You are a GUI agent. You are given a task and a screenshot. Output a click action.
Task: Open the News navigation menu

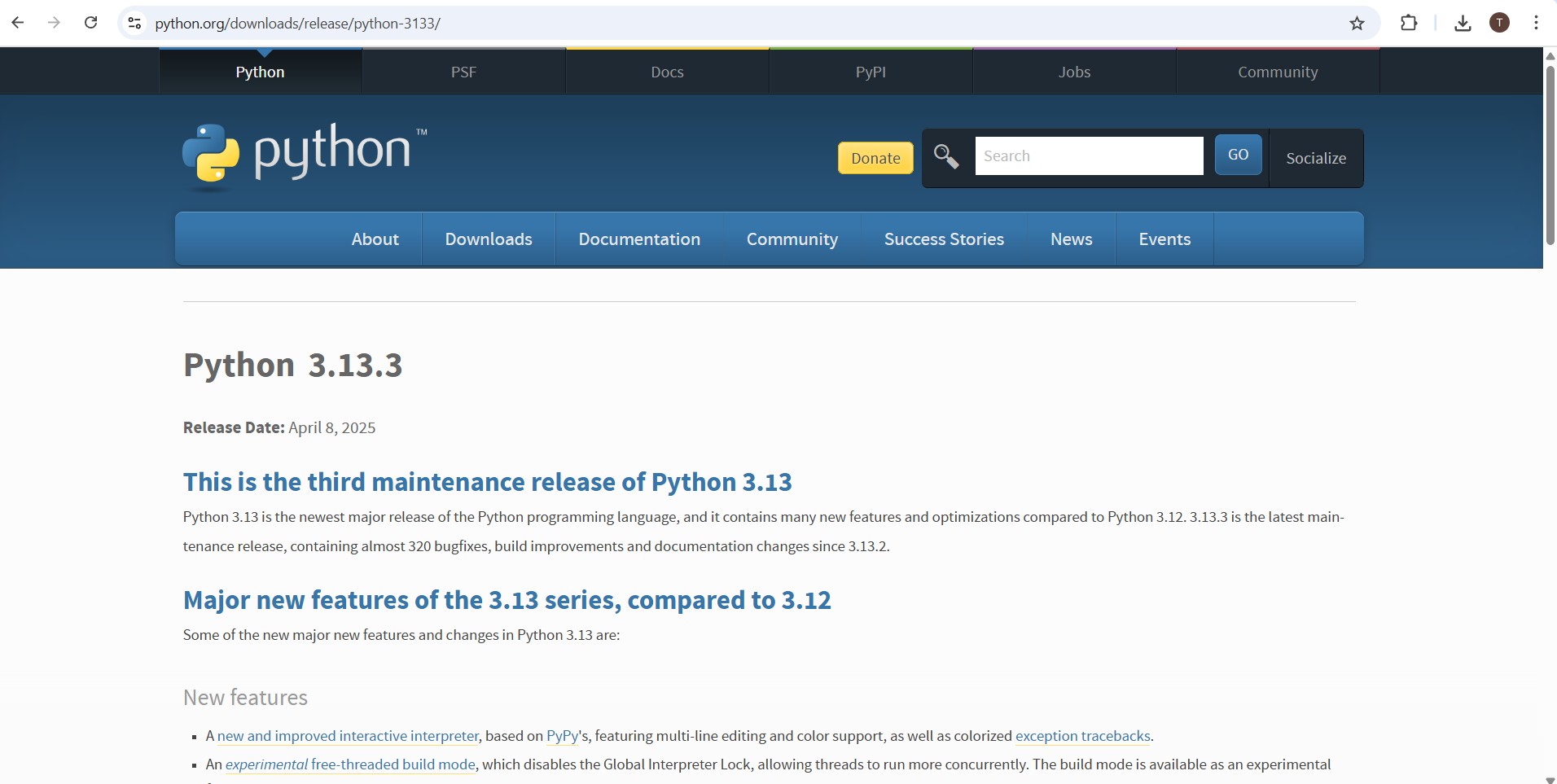(1072, 239)
